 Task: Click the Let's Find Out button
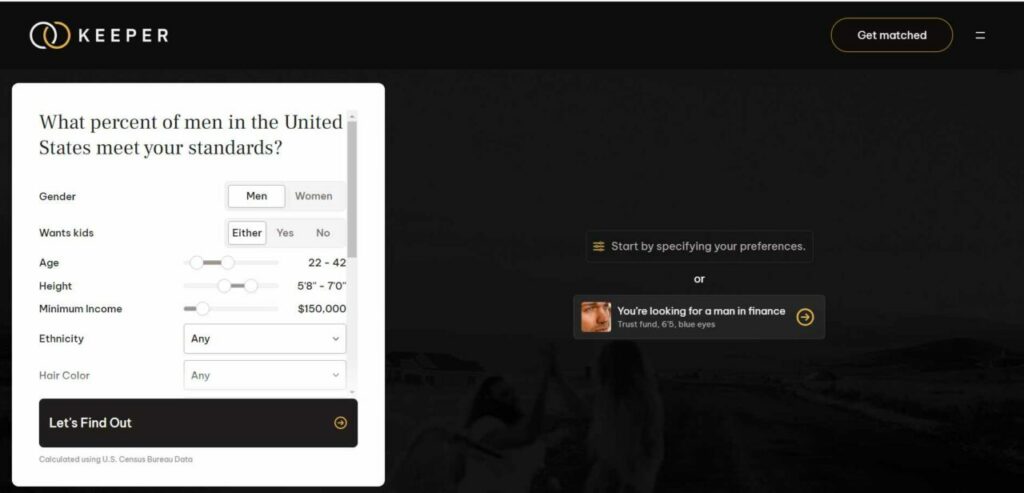click(x=198, y=423)
